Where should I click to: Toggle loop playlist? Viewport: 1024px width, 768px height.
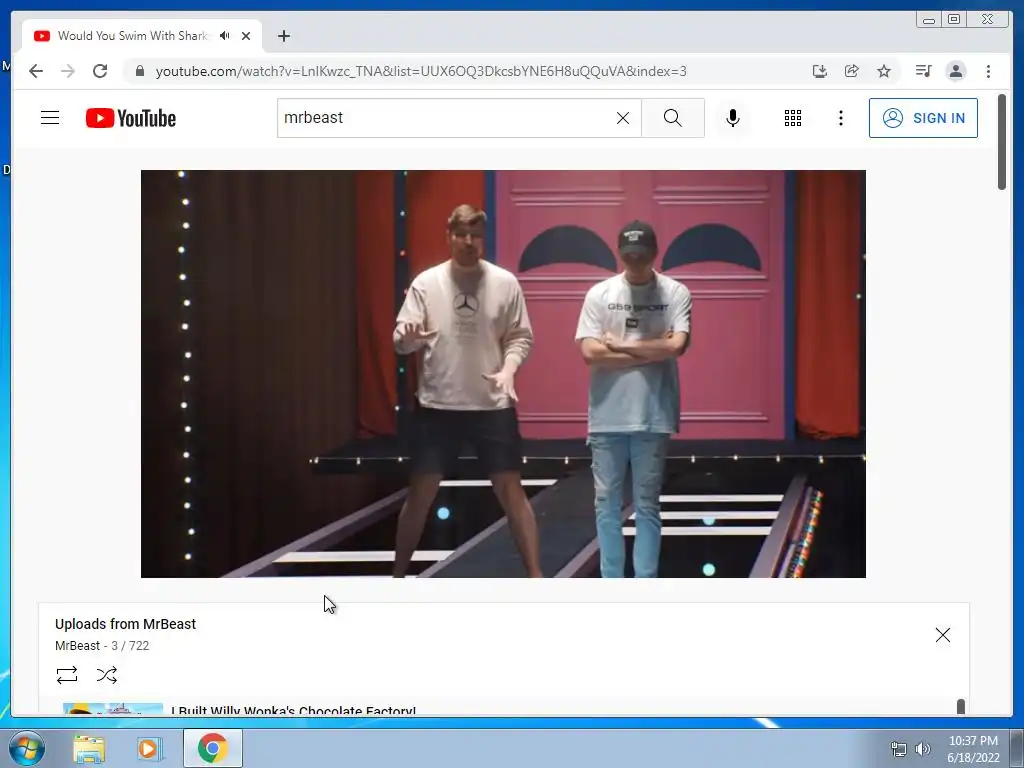click(67, 675)
